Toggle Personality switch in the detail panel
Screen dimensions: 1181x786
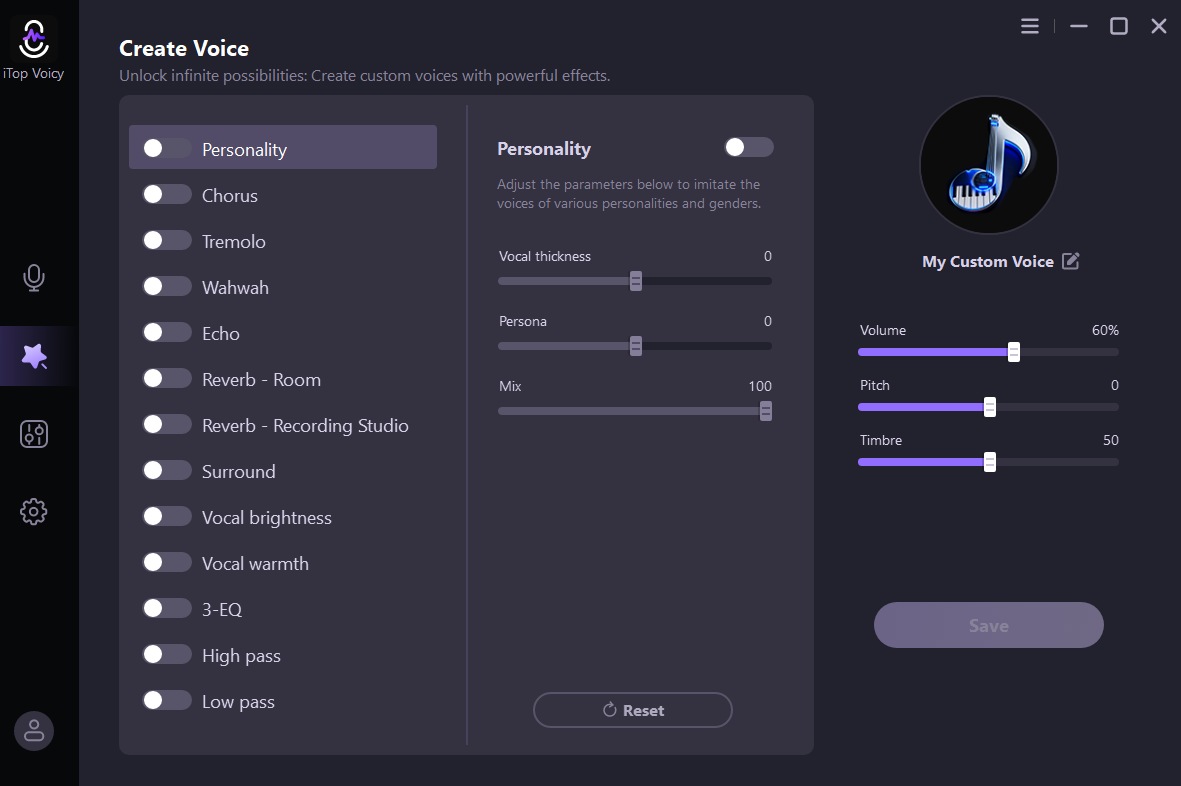coord(748,146)
